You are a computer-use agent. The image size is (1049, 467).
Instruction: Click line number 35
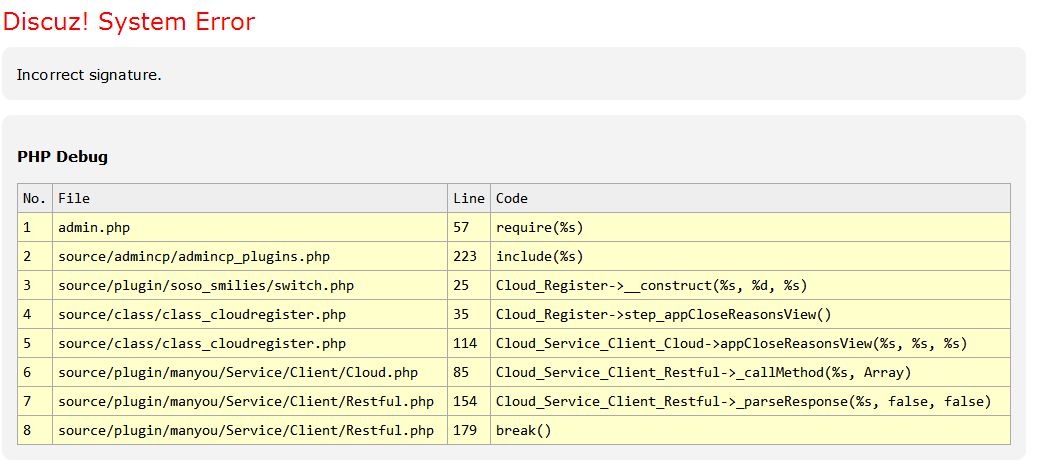pos(468,314)
